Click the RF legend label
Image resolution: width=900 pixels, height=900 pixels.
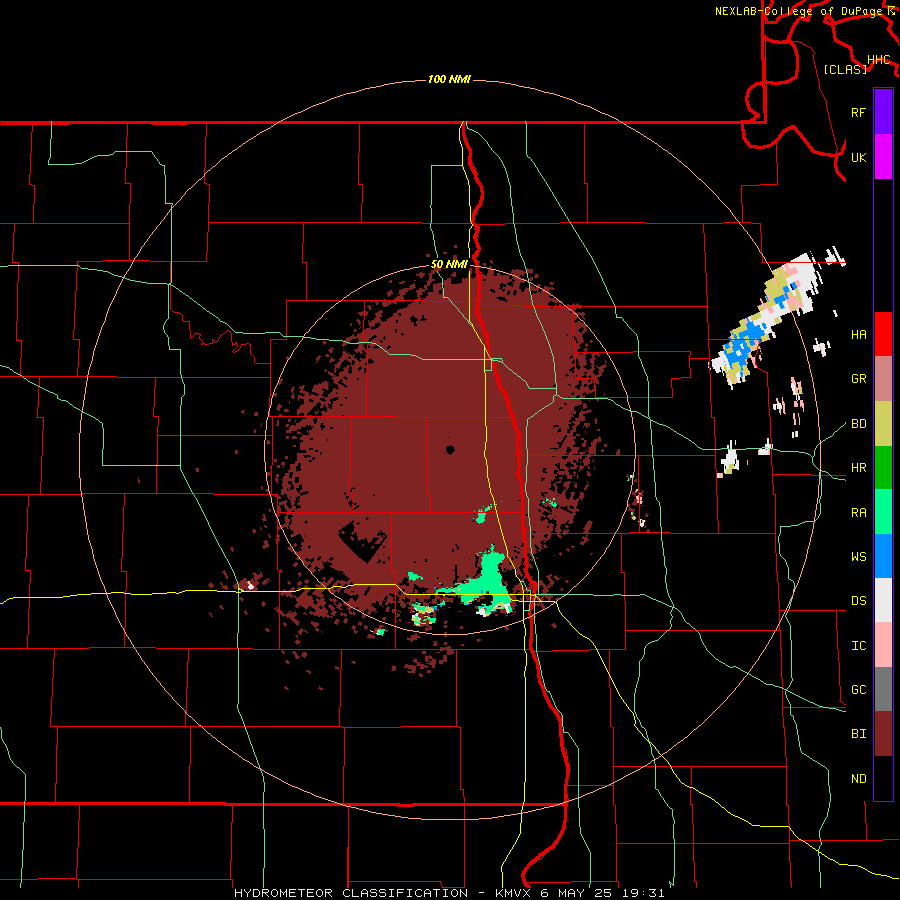point(859,112)
